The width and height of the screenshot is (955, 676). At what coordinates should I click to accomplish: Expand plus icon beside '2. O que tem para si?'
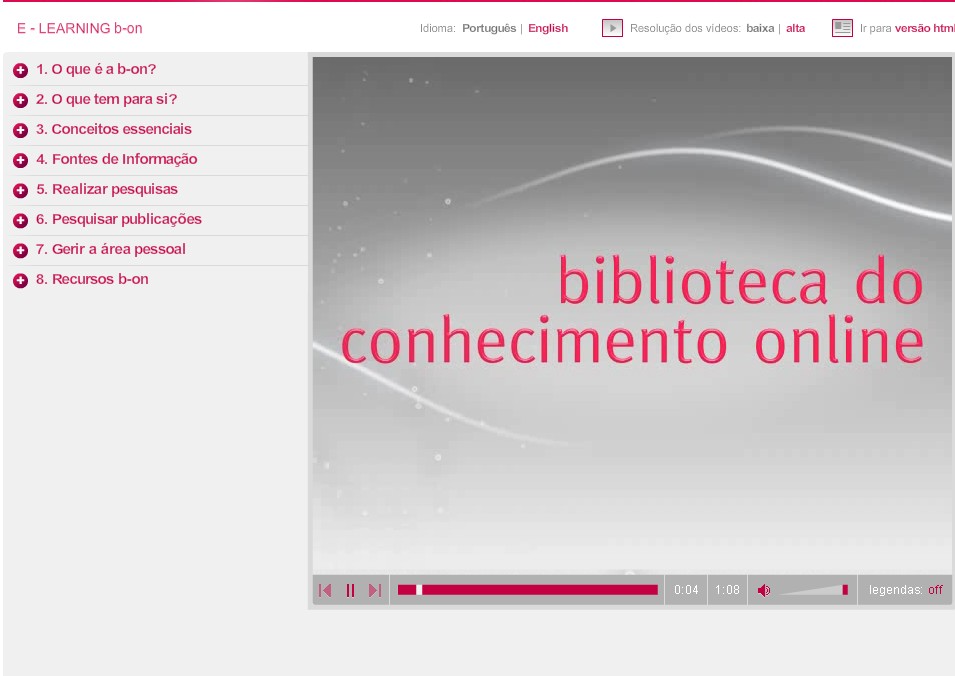(x=21, y=100)
